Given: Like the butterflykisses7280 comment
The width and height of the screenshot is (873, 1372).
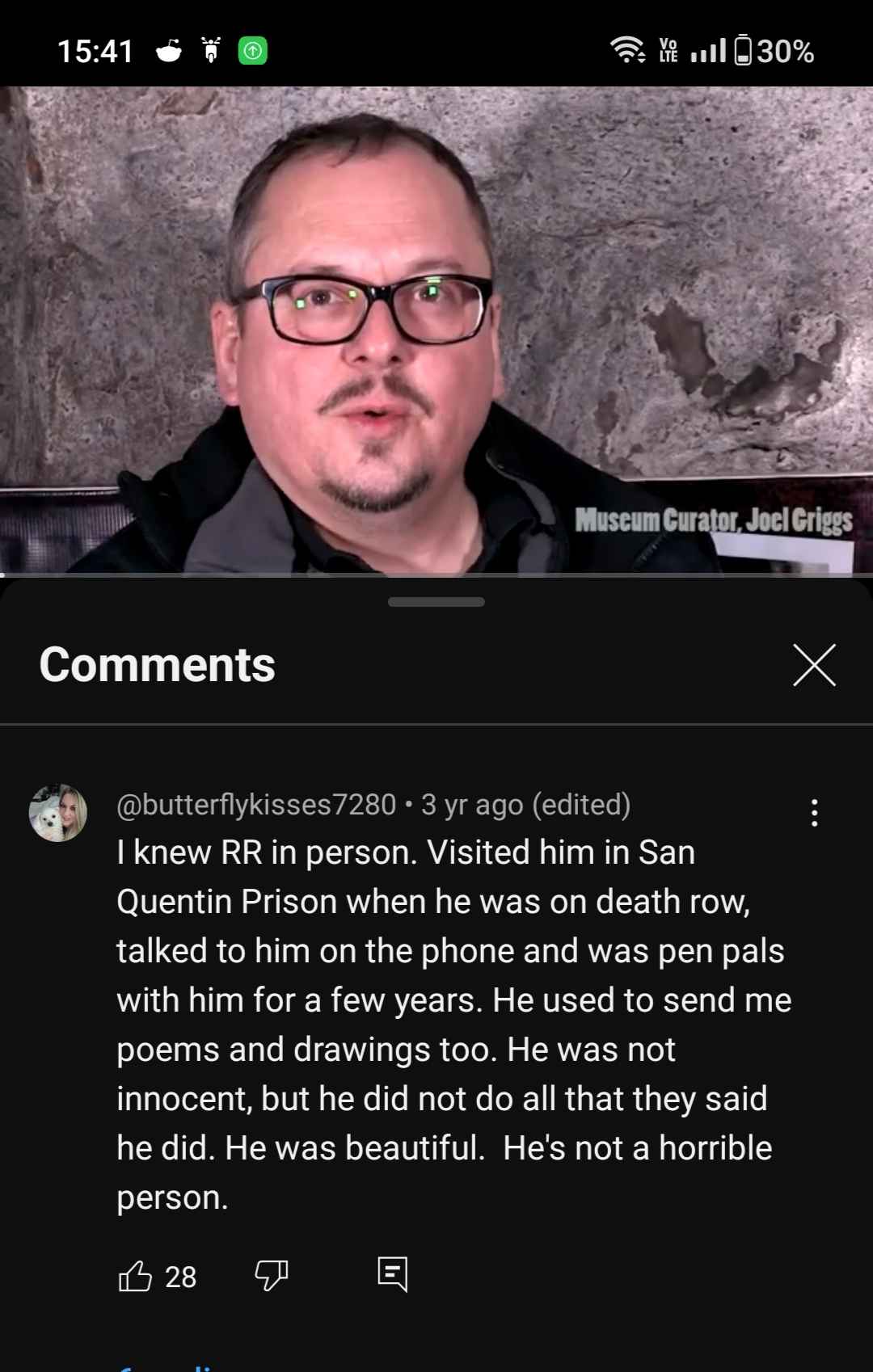Looking at the screenshot, I should coord(135,1276).
